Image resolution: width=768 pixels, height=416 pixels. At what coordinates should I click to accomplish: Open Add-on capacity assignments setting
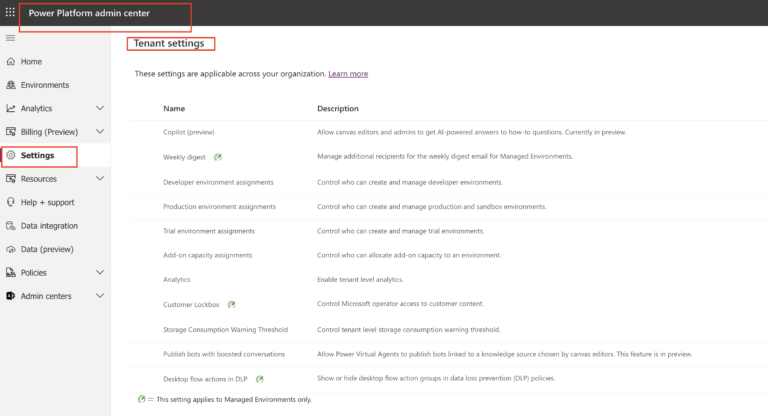(x=208, y=255)
